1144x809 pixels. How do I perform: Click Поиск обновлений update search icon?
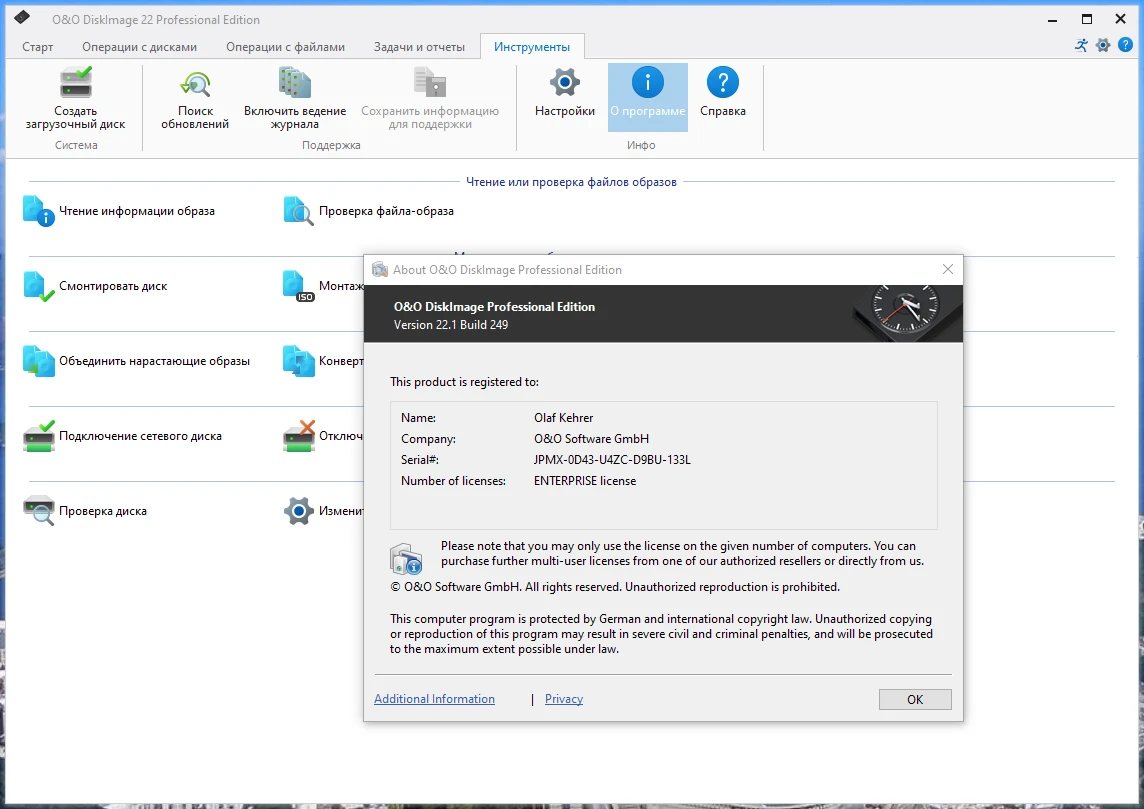coord(195,83)
